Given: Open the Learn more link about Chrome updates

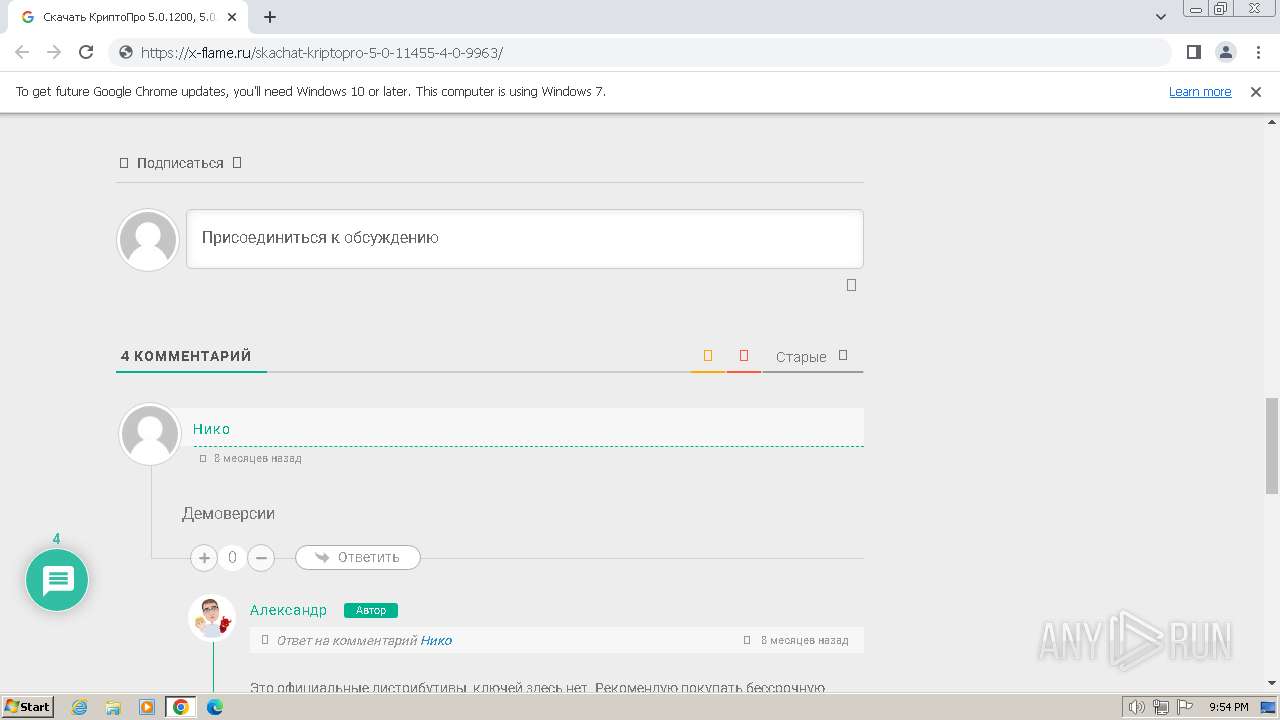Looking at the screenshot, I should coord(1200,91).
